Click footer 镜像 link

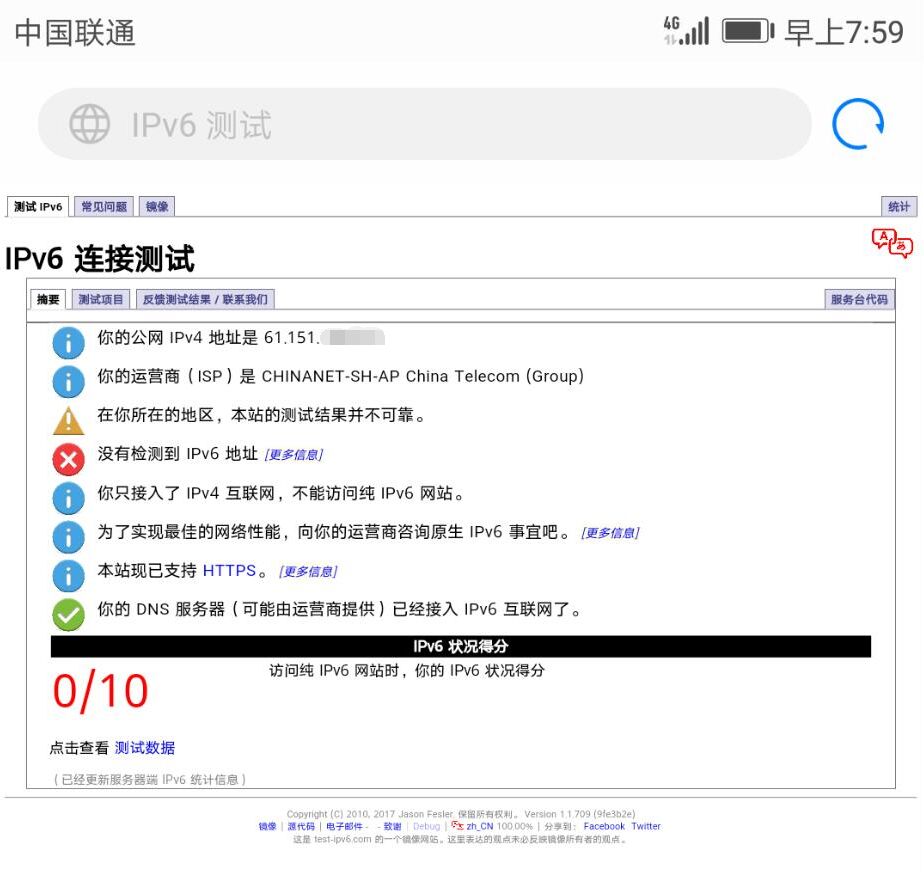point(268,826)
